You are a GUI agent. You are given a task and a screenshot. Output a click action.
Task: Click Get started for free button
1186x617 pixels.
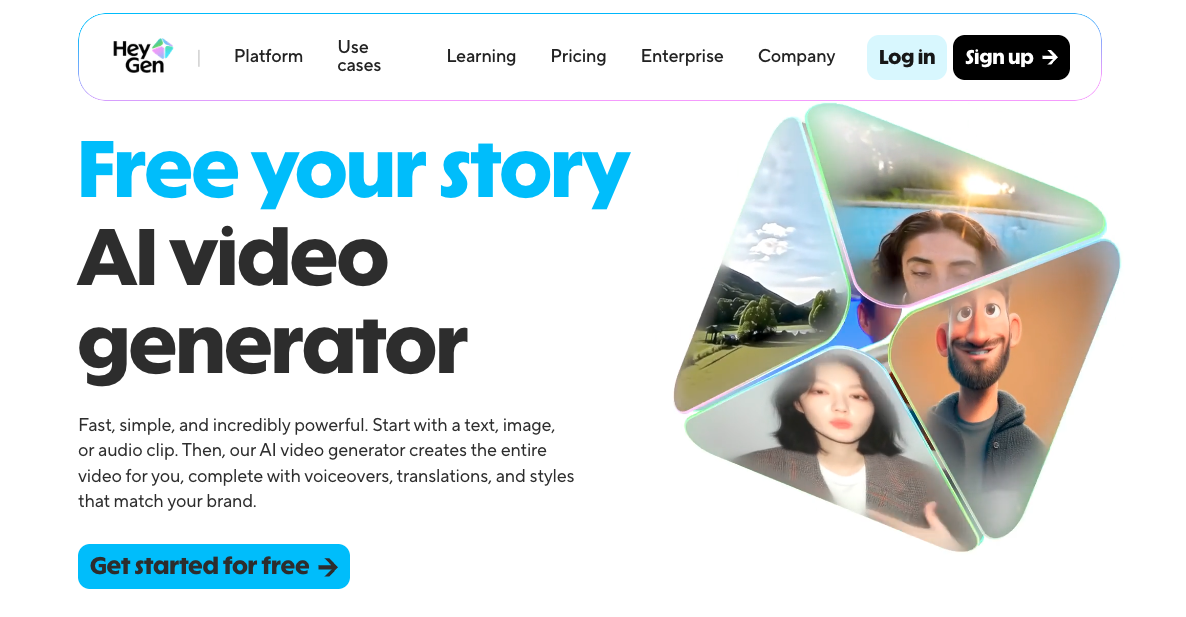point(214,566)
